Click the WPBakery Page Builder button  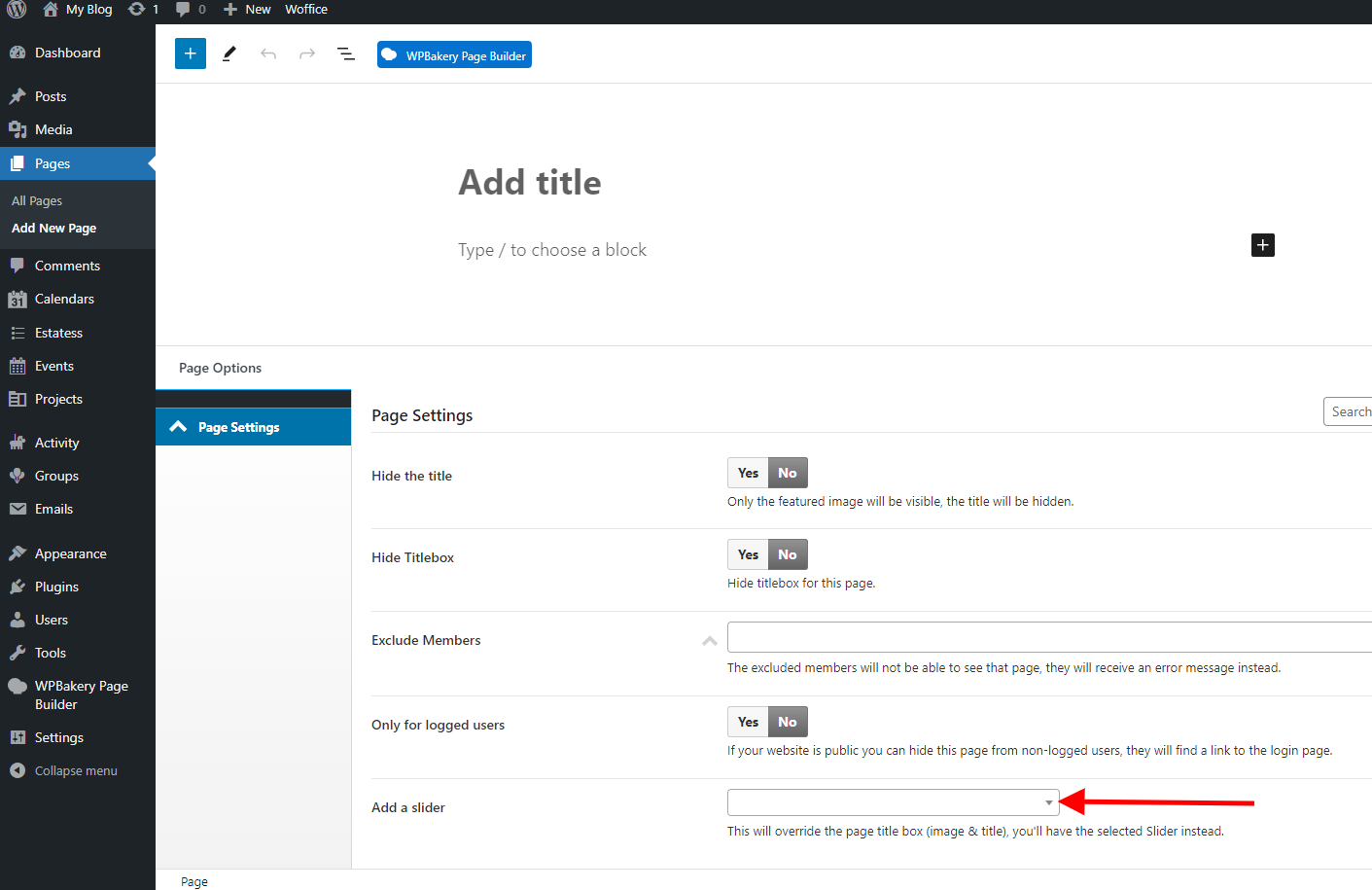(453, 54)
